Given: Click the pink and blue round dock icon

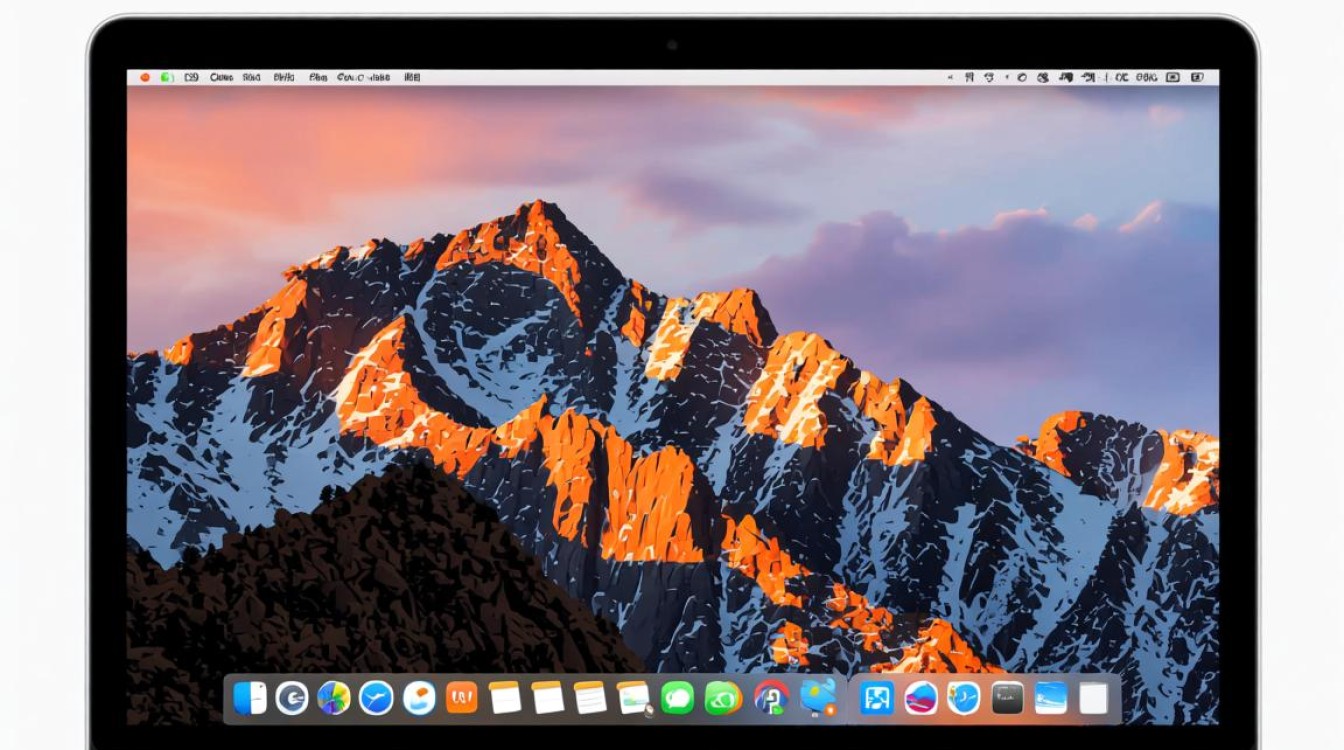Looking at the screenshot, I should coord(920,697).
